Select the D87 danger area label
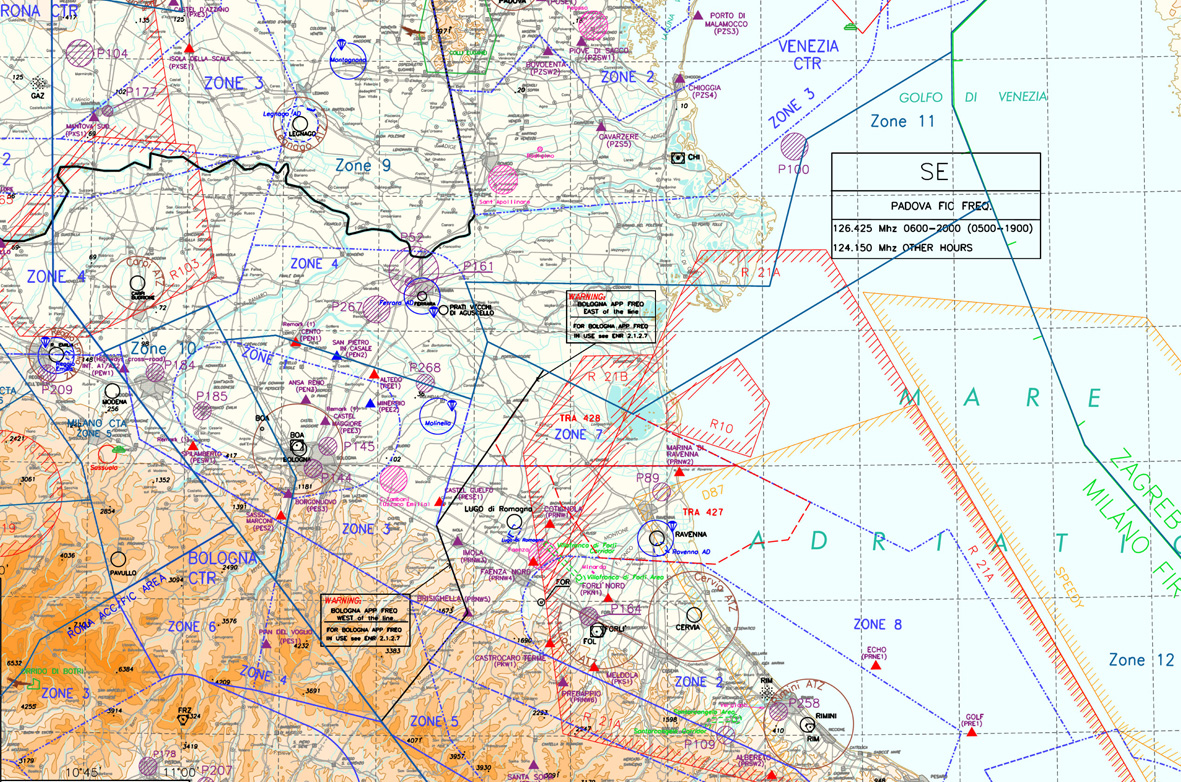Viewport: 1181px width, 782px height. click(713, 493)
